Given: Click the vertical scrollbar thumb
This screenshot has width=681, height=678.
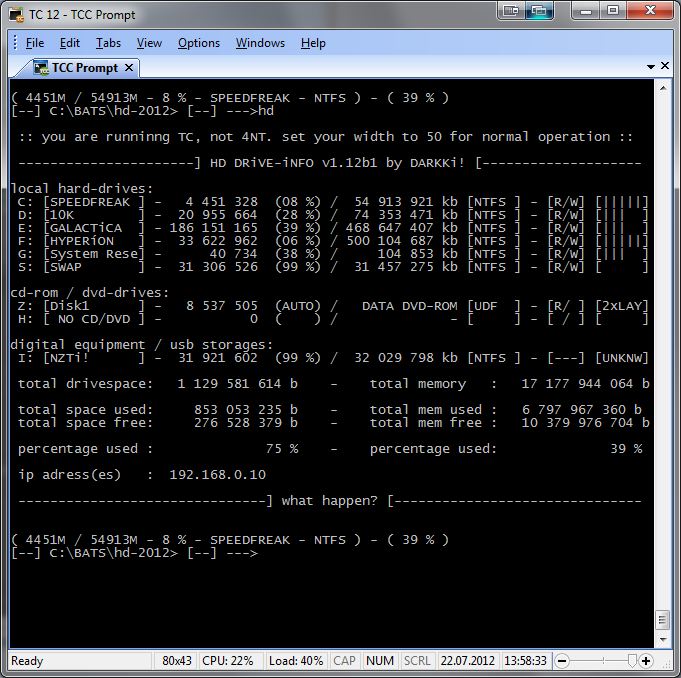Looking at the screenshot, I should [x=663, y=620].
